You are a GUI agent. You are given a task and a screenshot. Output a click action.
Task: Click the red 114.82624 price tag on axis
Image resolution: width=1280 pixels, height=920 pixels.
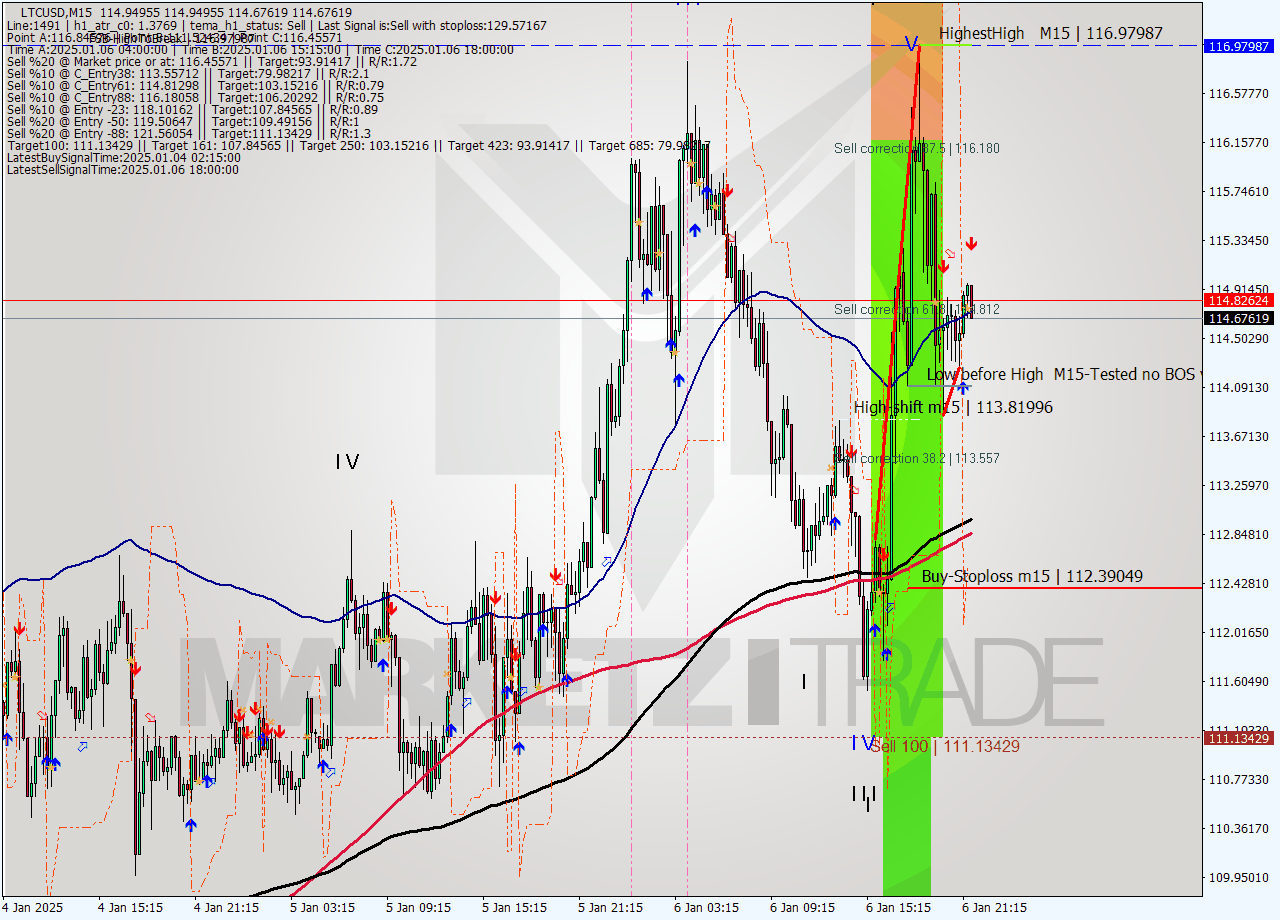click(1241, 300)
